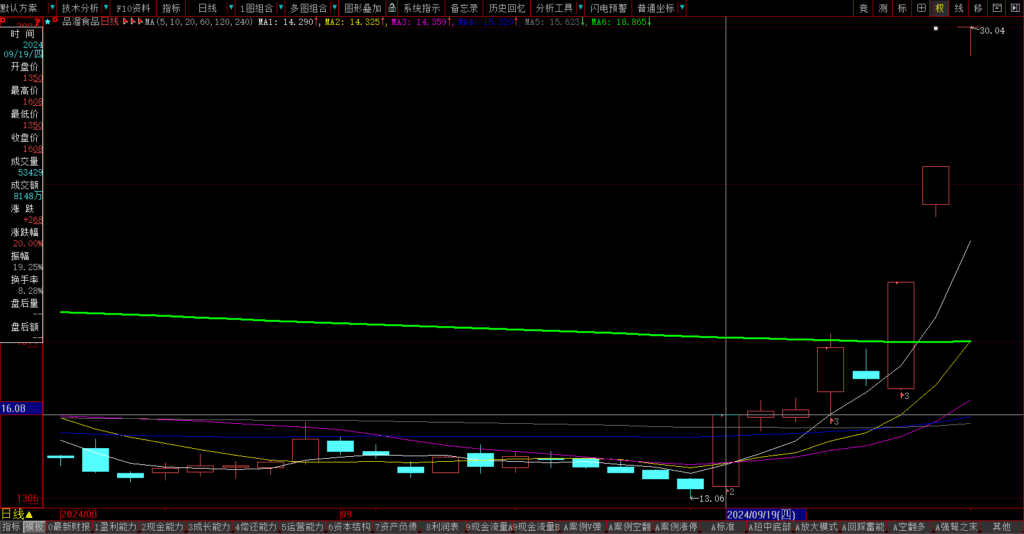
Task: Click the 竞 icon in top-right toolbar
Action: [863, 8]
